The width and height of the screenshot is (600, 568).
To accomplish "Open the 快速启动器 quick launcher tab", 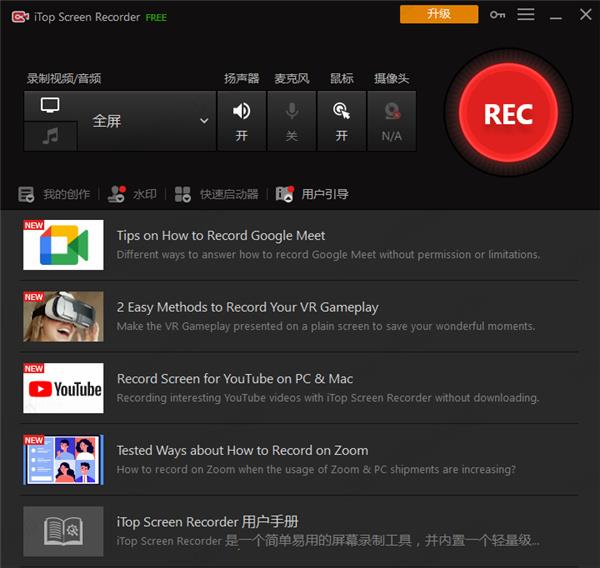I will [217, 194].
